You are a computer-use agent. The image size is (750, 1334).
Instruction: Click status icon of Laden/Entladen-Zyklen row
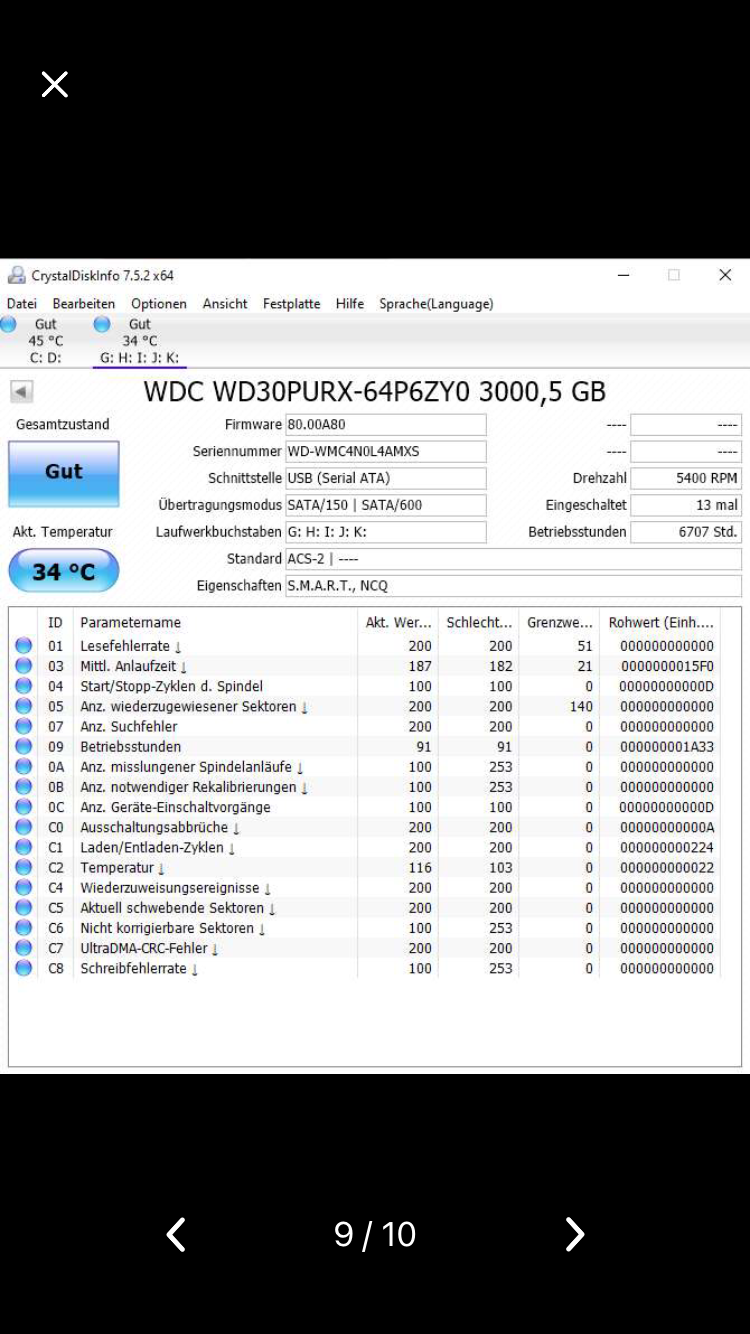[23, 848]
